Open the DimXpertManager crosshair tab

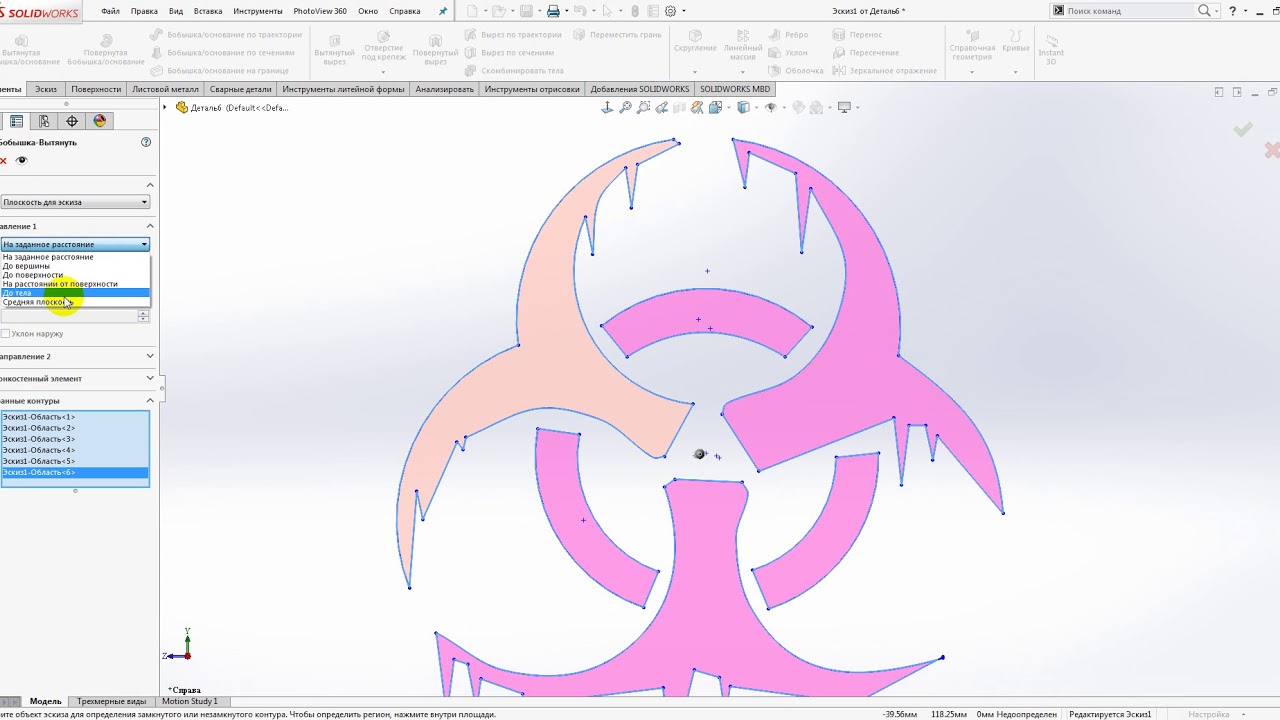tap(72, 121)
